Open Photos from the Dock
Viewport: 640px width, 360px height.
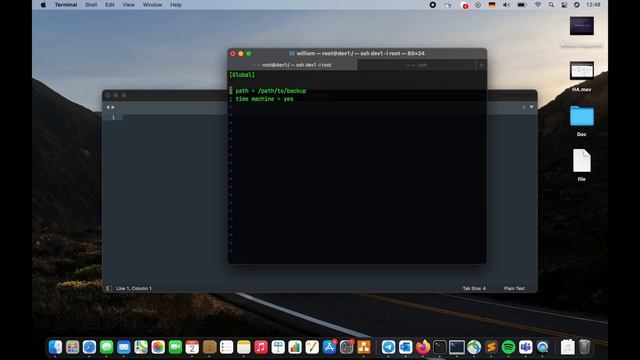[x=158, y=347]
